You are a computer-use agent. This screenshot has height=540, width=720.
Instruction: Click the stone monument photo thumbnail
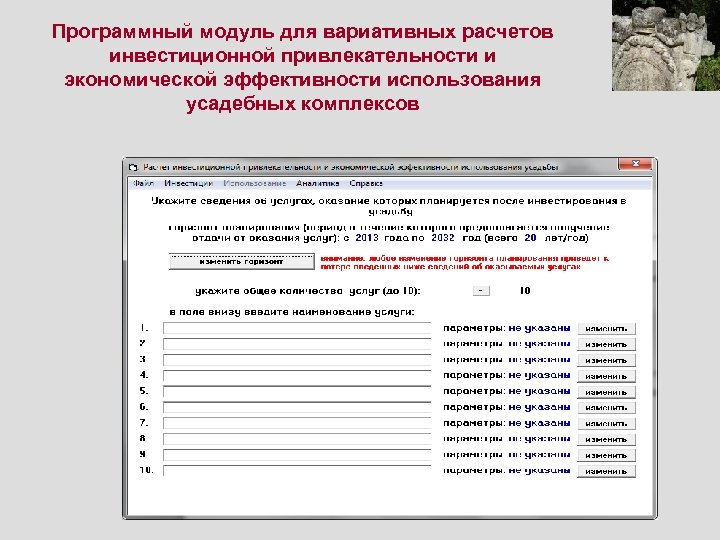point(666,45)
